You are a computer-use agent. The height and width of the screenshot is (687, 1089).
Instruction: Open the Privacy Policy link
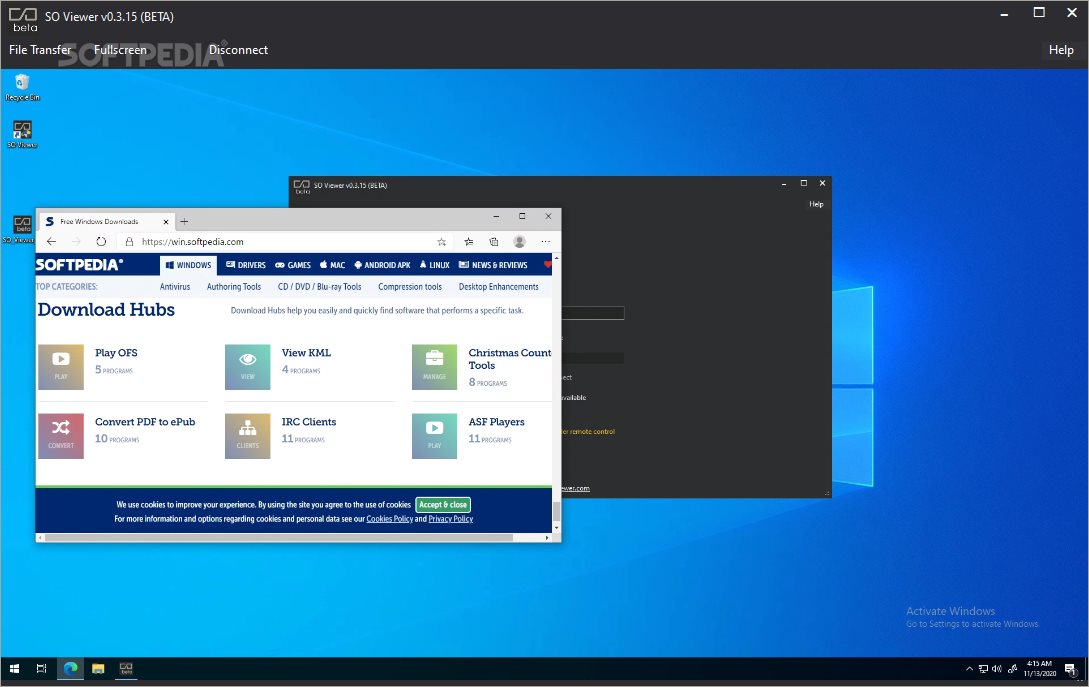451,519
